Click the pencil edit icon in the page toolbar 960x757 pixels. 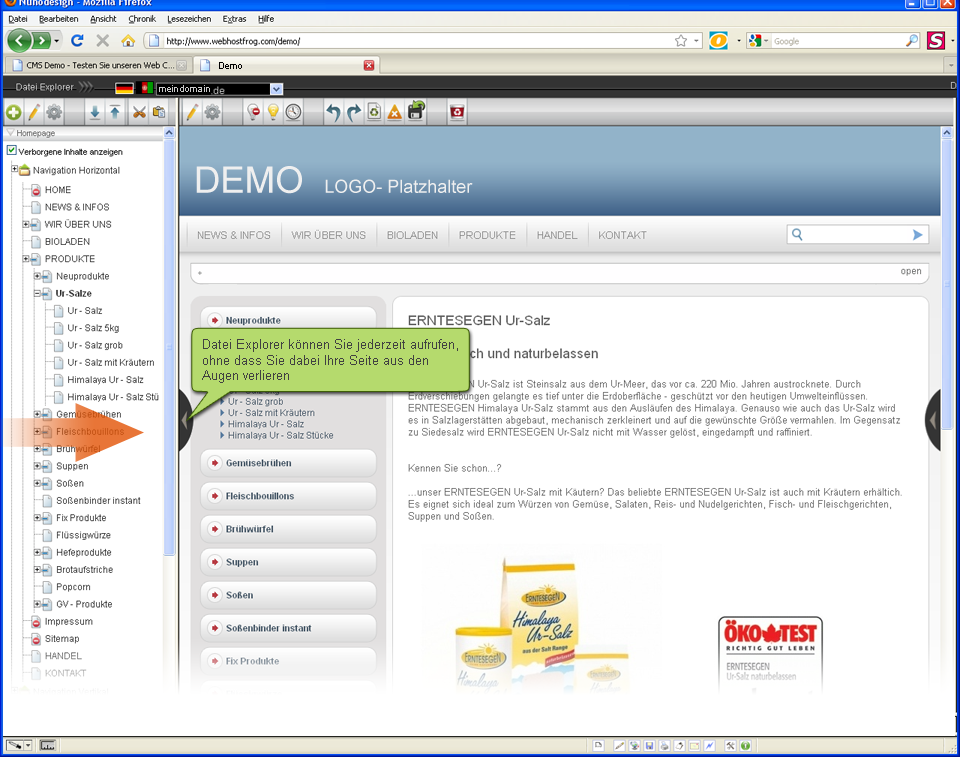click(x=192, y=112)
